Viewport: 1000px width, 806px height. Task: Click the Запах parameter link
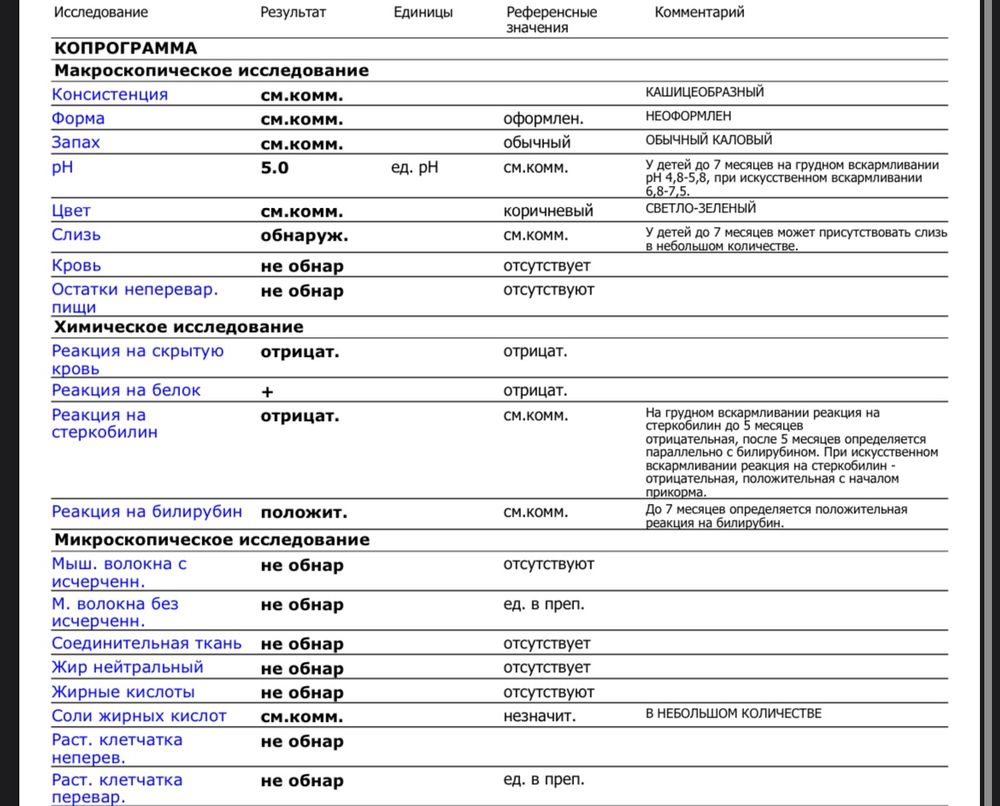coord(76,142)
